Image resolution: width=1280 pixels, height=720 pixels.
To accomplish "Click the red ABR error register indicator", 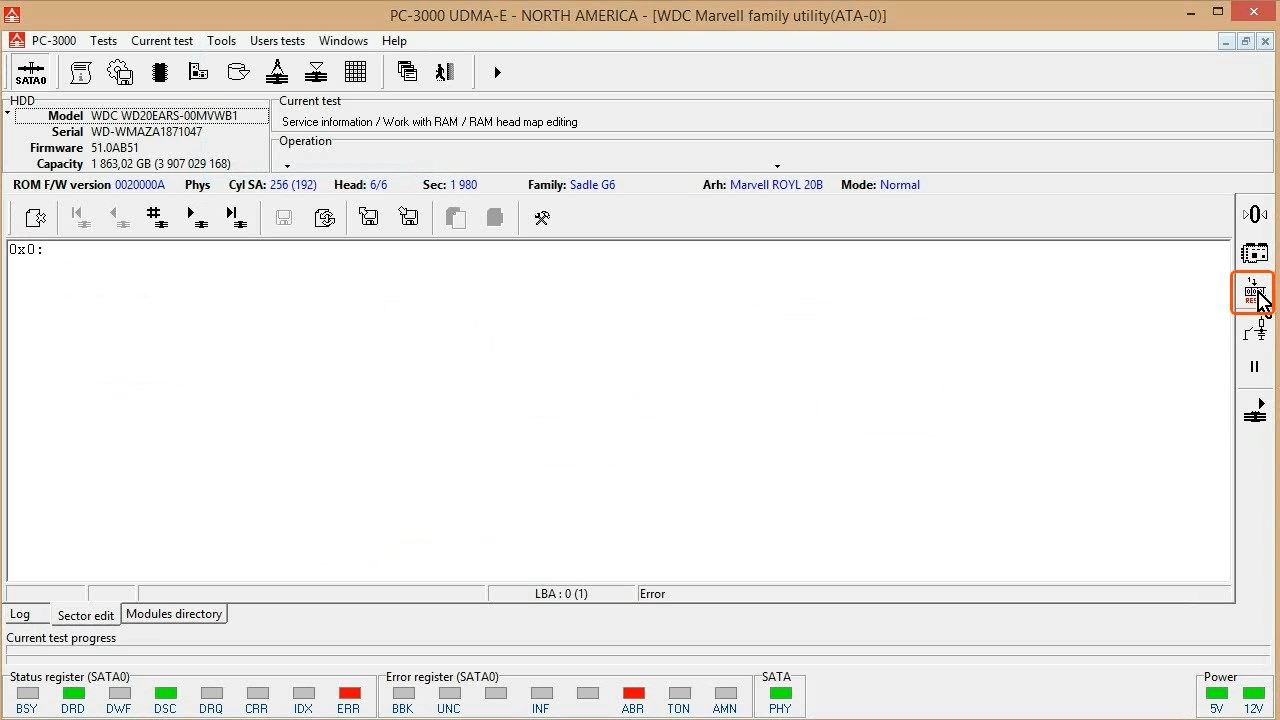I will pyautogui.click(x=633, y=693).
